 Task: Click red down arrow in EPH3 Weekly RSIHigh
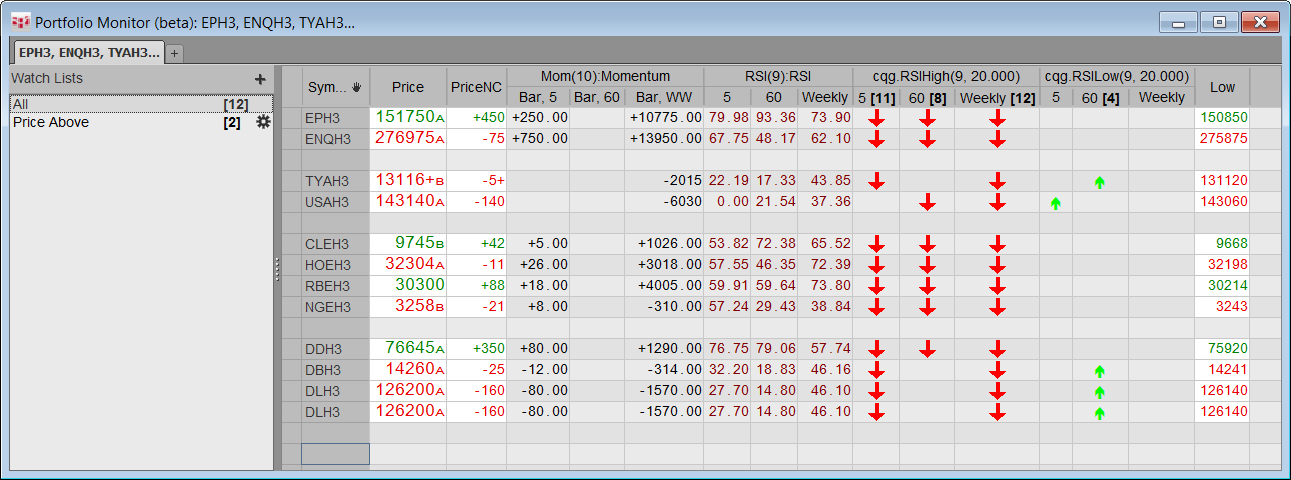[997, 118]
